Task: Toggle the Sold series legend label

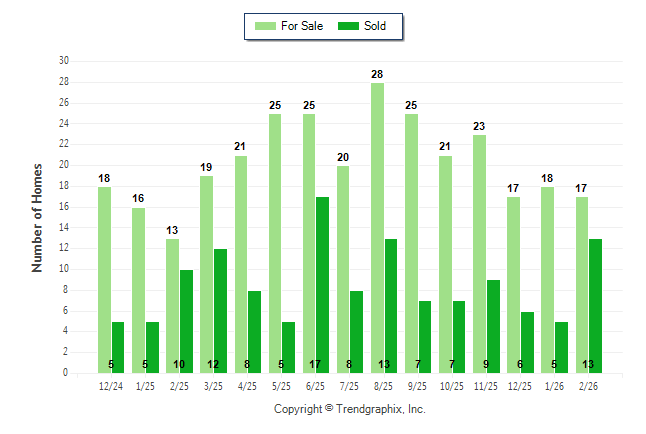Action: 375,26
